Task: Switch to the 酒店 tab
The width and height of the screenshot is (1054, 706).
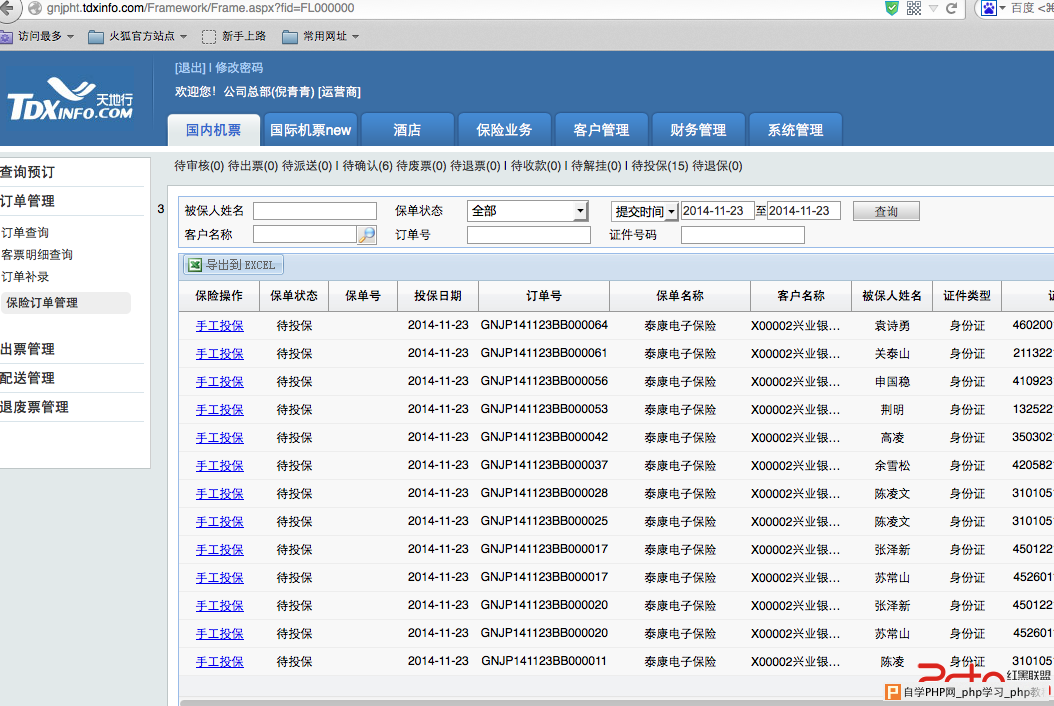Action: point(407,130)
